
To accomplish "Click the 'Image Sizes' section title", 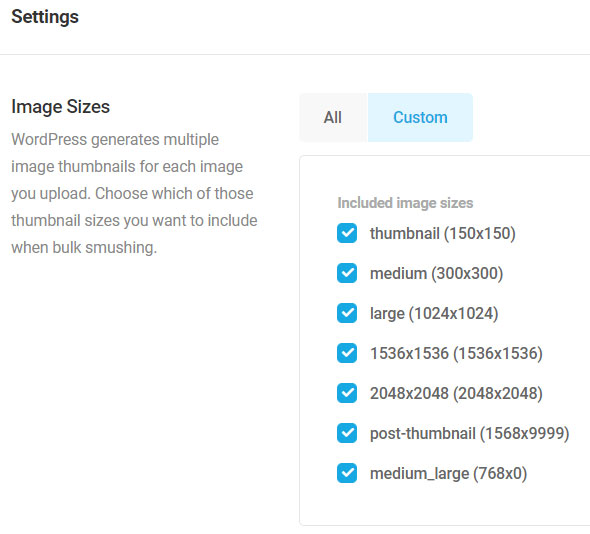I will click(x=61, y=107).
